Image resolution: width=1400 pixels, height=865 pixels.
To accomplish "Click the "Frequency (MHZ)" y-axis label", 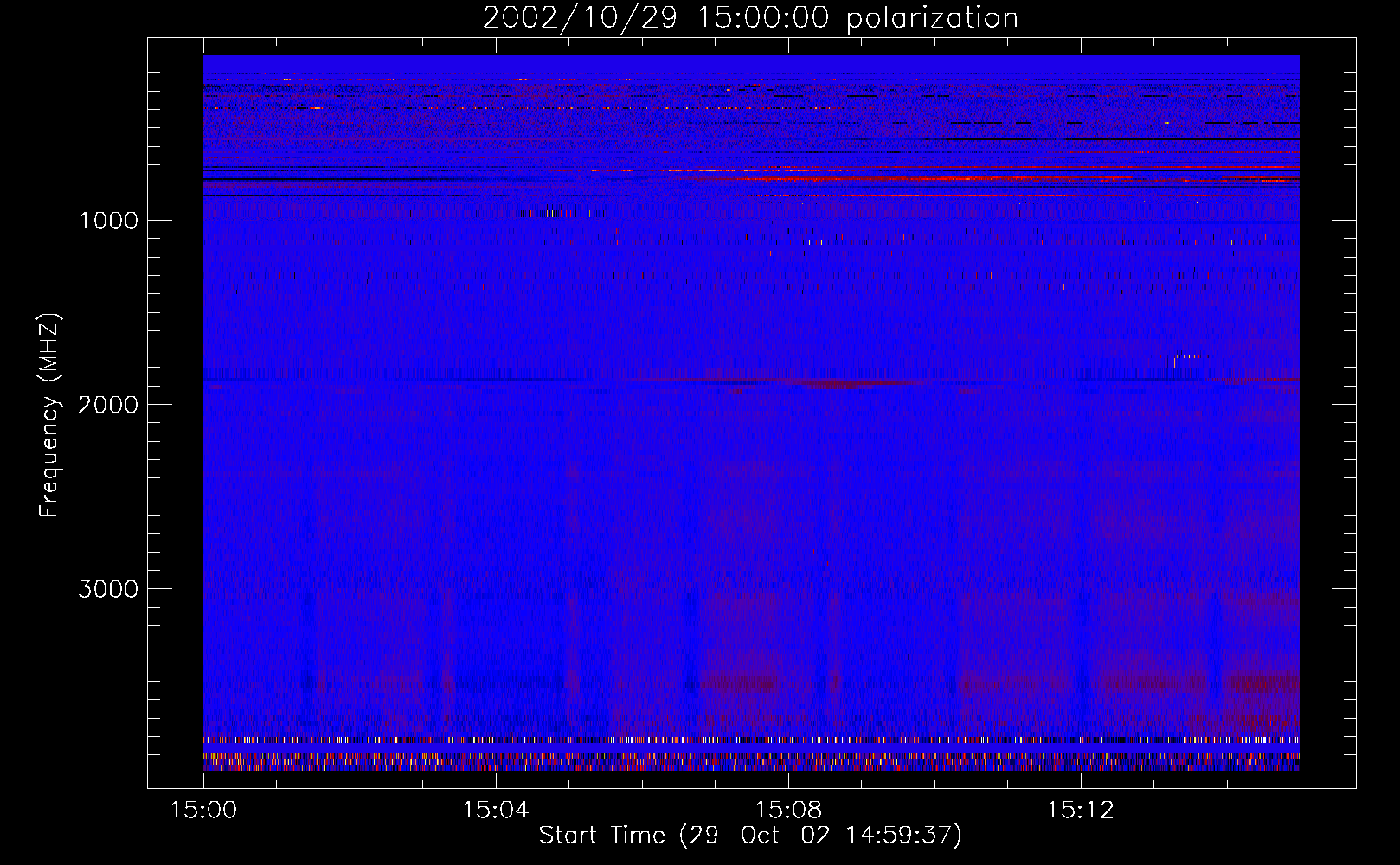I will [48, 415].
